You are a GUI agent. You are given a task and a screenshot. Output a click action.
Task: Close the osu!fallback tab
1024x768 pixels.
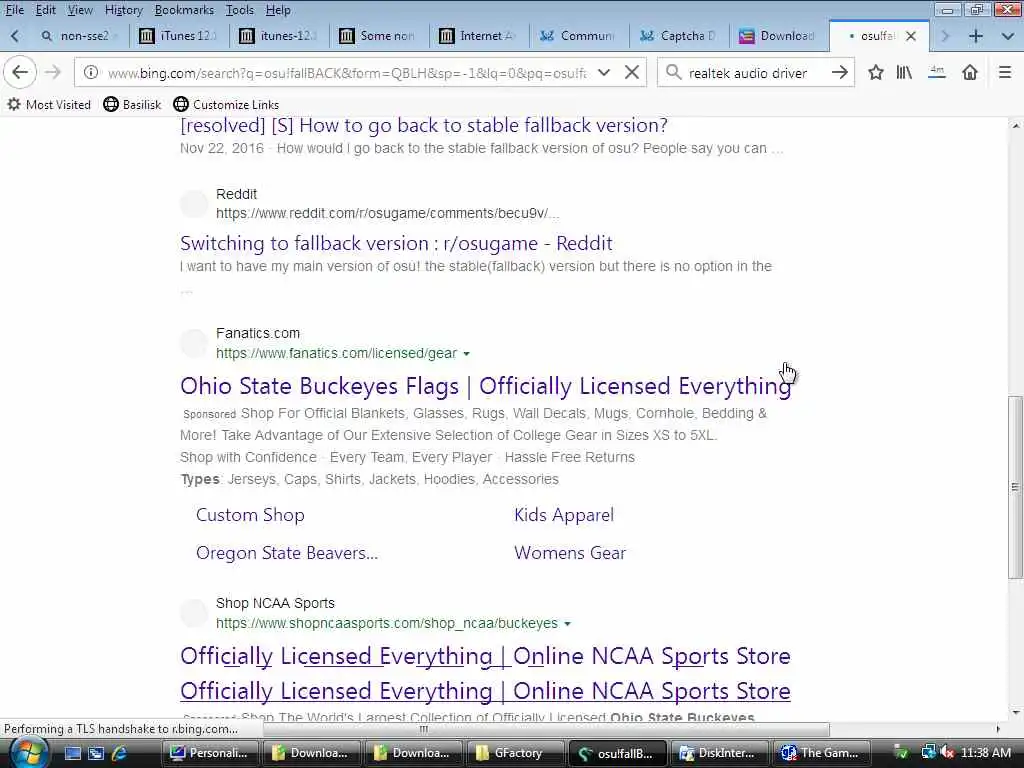click(911, 36)
